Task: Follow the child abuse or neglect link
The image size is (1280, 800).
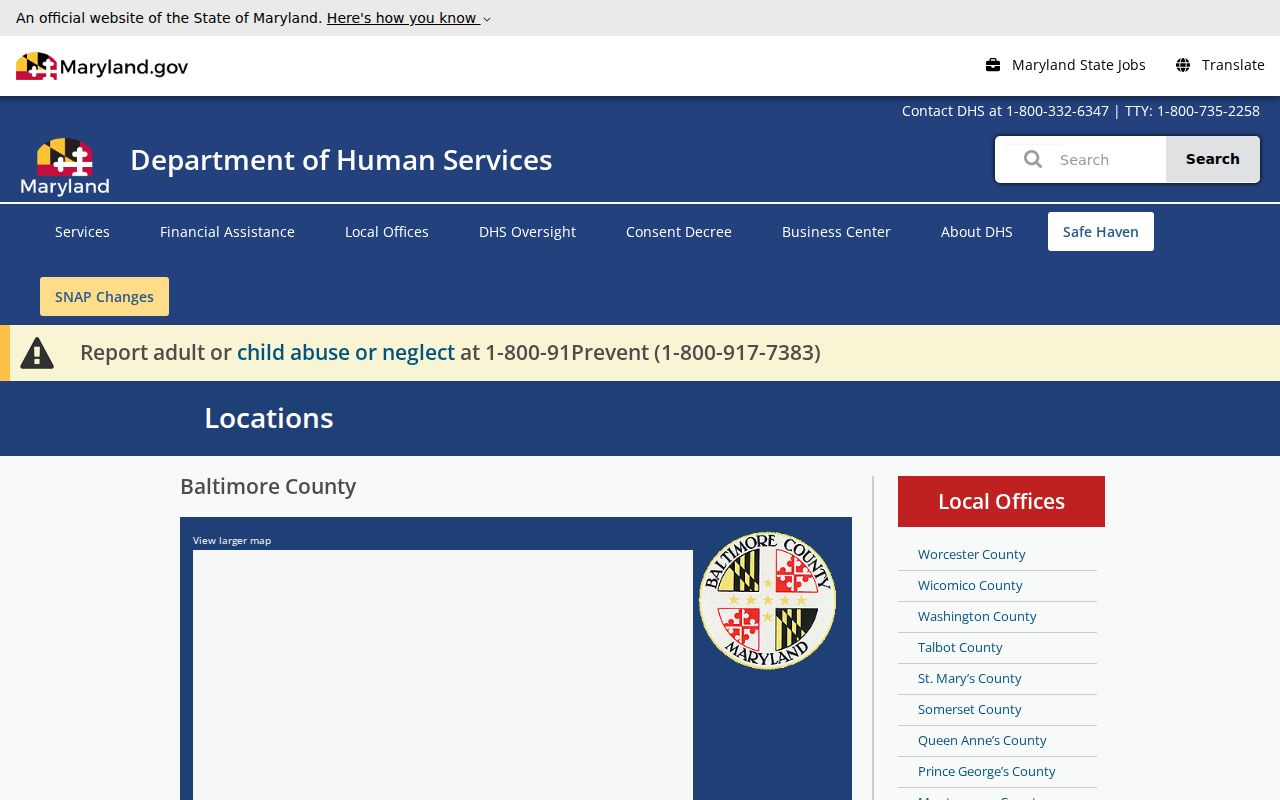Action: pyautogui.click(x=346, y=353)
